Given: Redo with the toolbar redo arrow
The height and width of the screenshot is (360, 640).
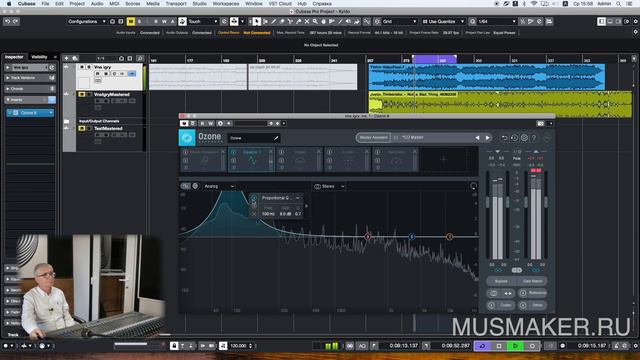Looking at the screenshot, I should [16, 21].
